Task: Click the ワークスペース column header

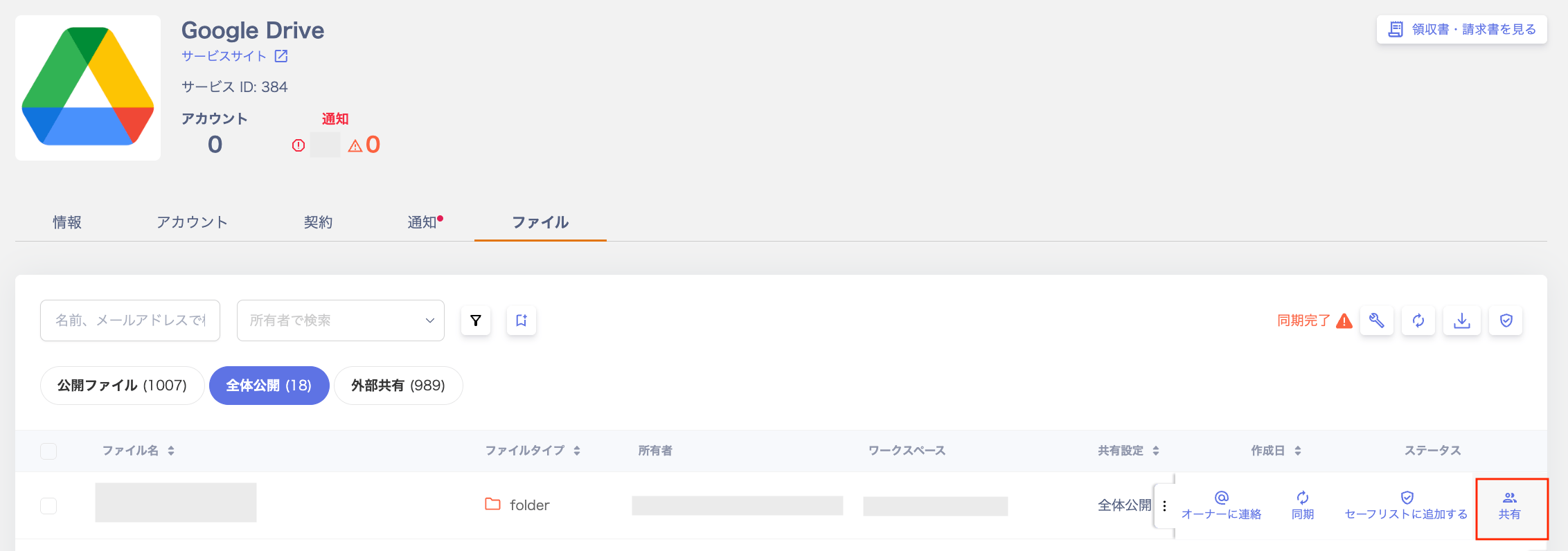Action: tap(907, 451)
